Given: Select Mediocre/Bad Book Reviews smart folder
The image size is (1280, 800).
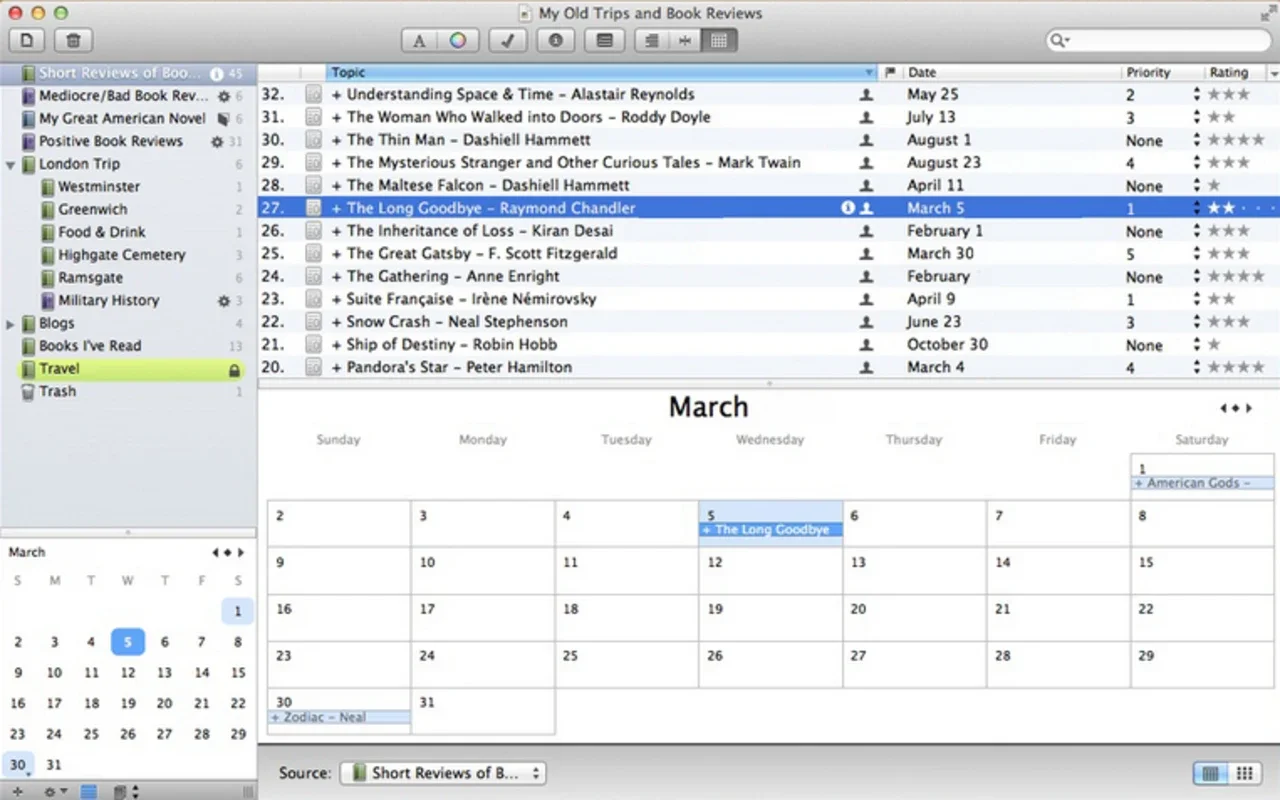Looking at the screenshot, I should [129, 96].
